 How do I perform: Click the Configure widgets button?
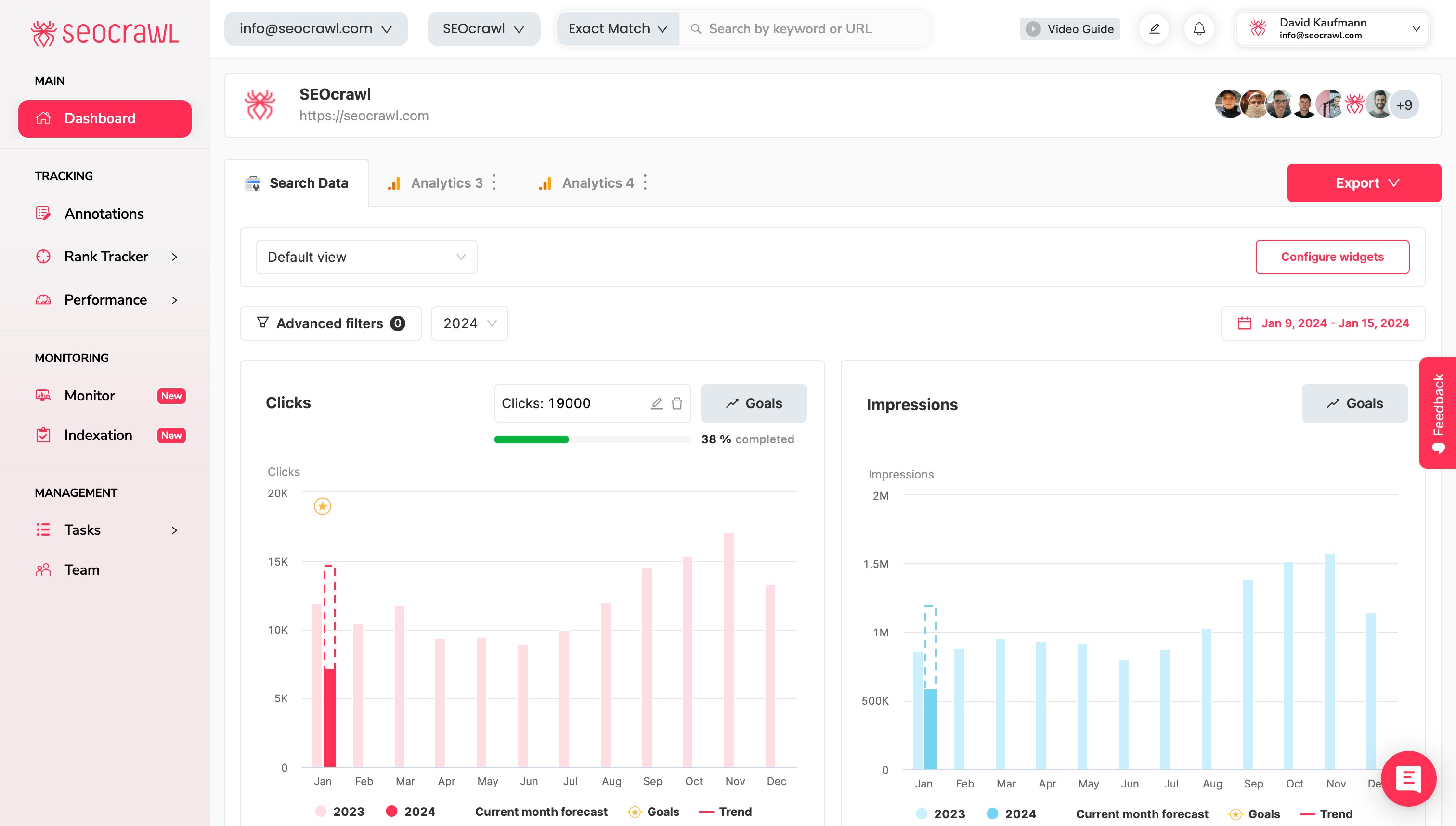[1332, 257]
